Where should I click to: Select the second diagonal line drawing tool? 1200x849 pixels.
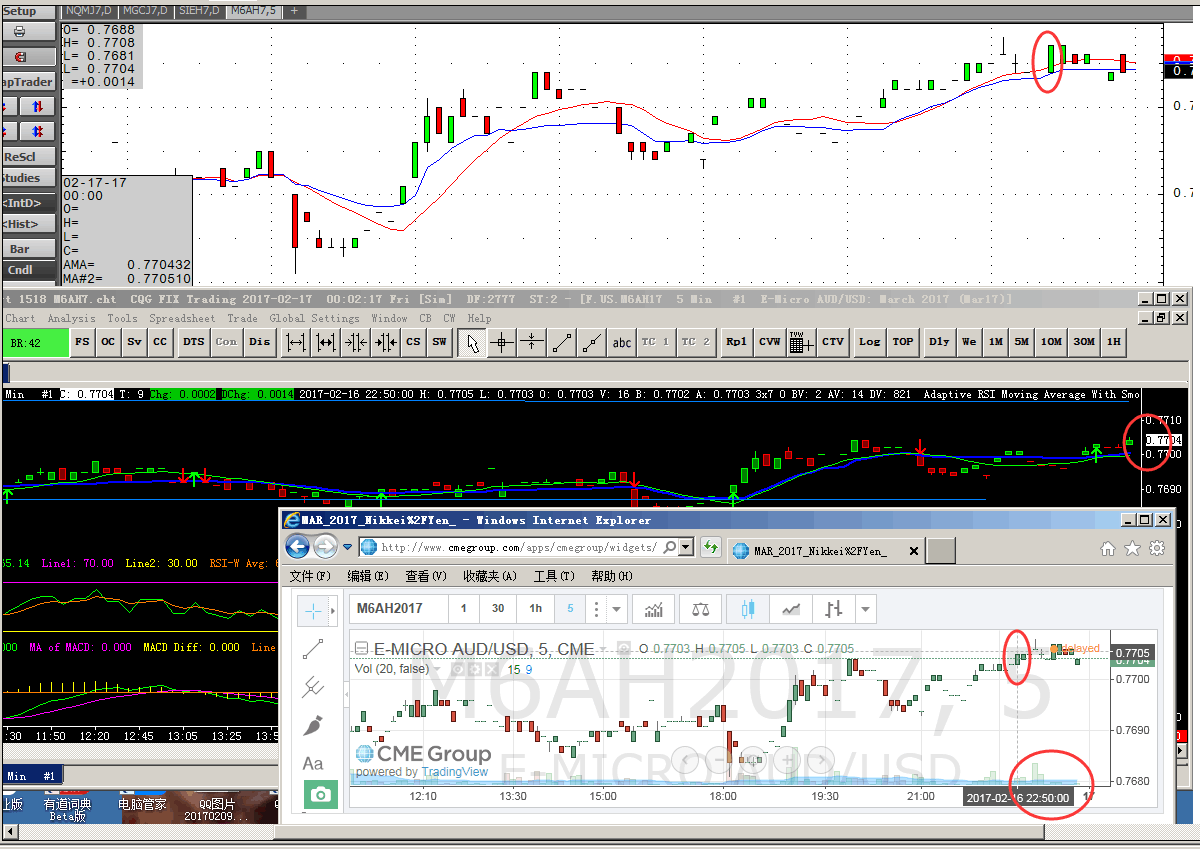(592, 342)
